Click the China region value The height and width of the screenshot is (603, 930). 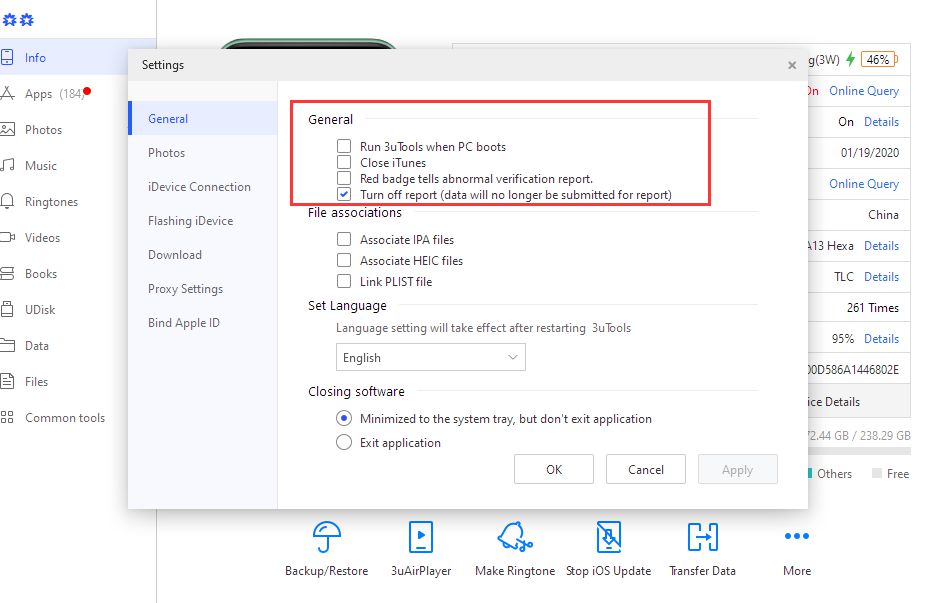(883, 215)
